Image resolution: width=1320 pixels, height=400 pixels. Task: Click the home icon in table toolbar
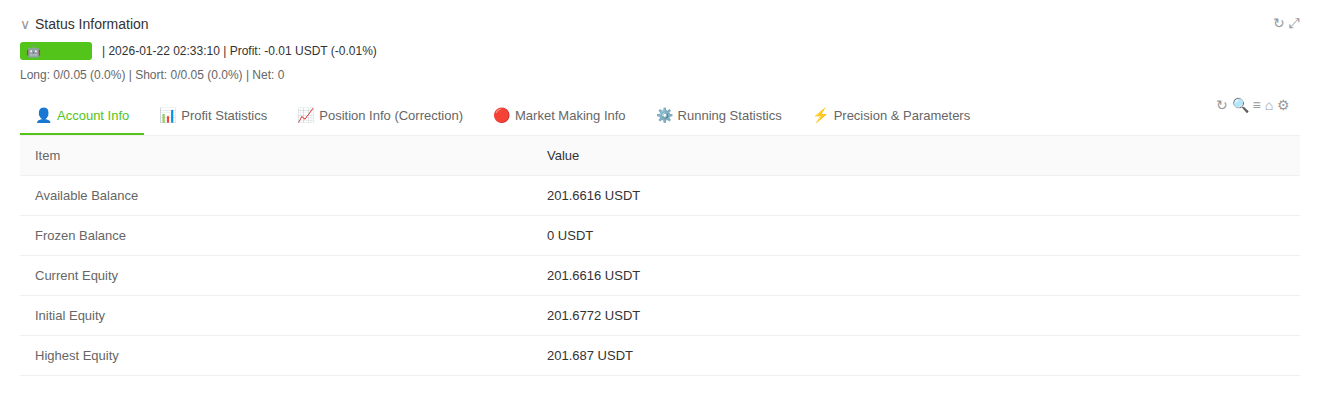pyautogui.click(x=1269, y=105)
